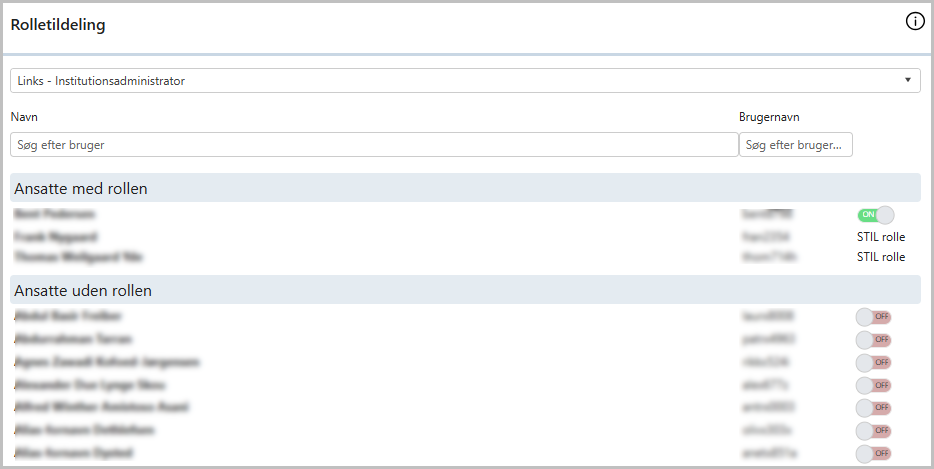The image size is (934, 469).
Task: Enable the first OFF toggle under Ansatte uden rollen
Action: [x=873, y=316]
